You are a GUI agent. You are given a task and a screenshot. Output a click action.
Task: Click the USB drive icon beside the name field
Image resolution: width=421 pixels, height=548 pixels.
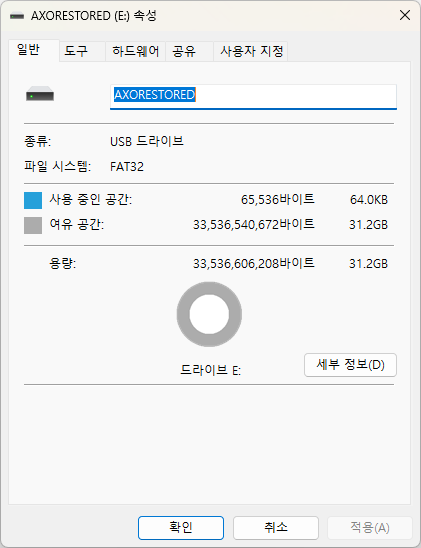[40, 94]
